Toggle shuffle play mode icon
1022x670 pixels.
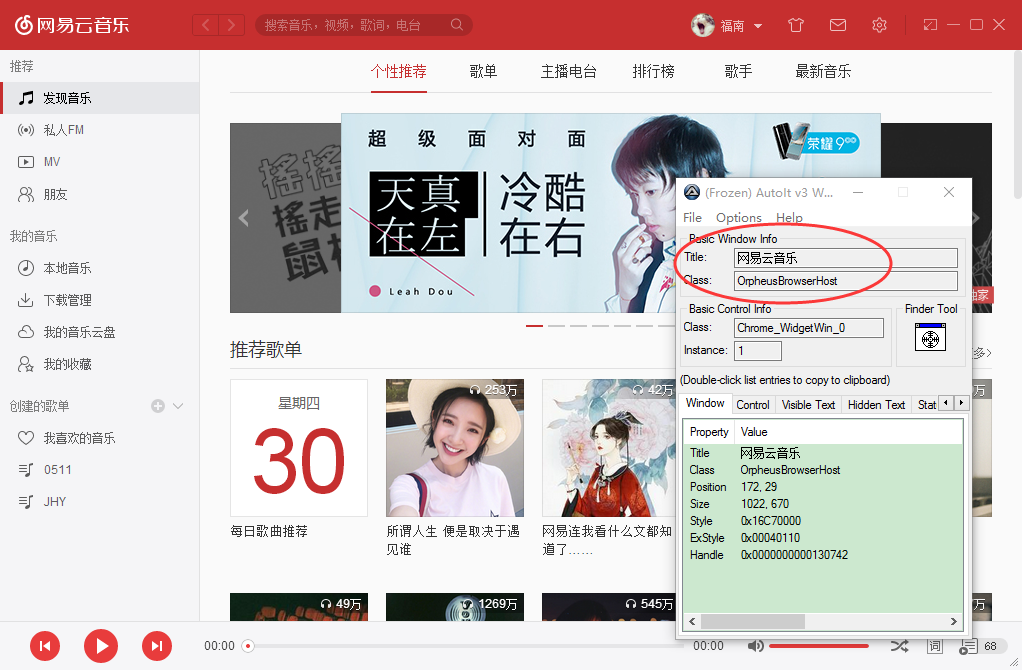coord(899,646)
